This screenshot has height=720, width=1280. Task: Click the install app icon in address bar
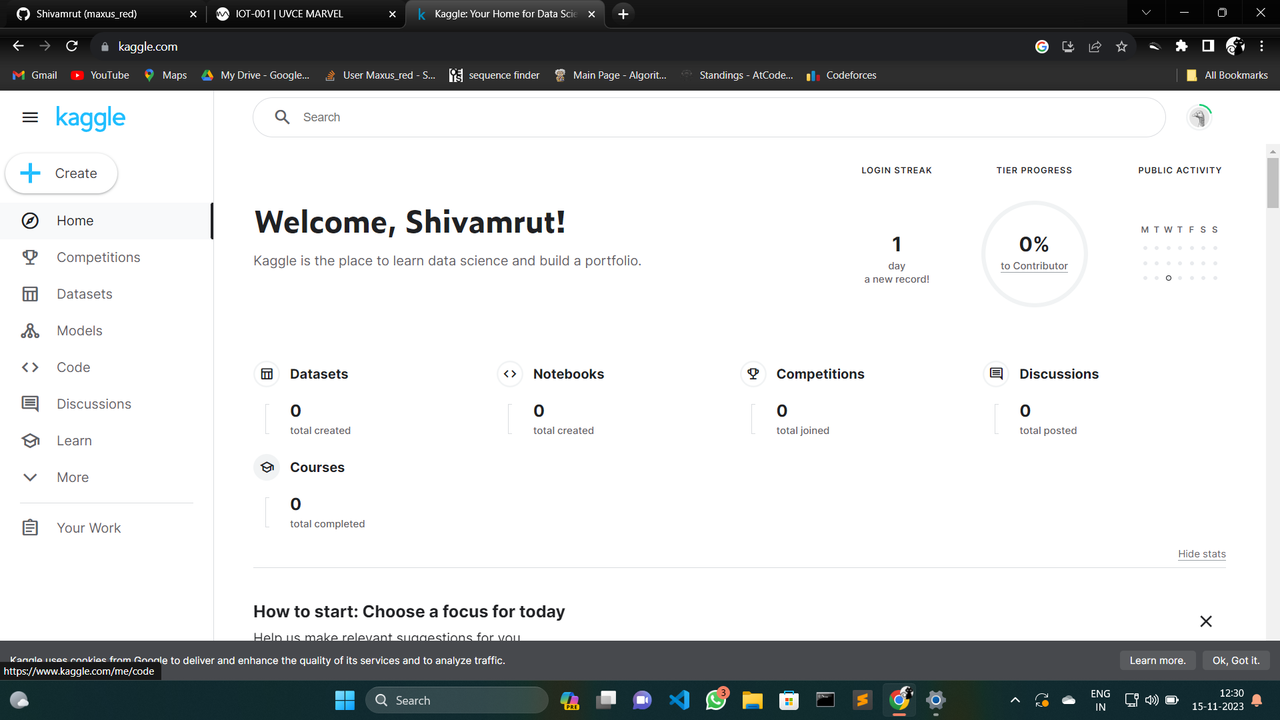pos(1068,46)
